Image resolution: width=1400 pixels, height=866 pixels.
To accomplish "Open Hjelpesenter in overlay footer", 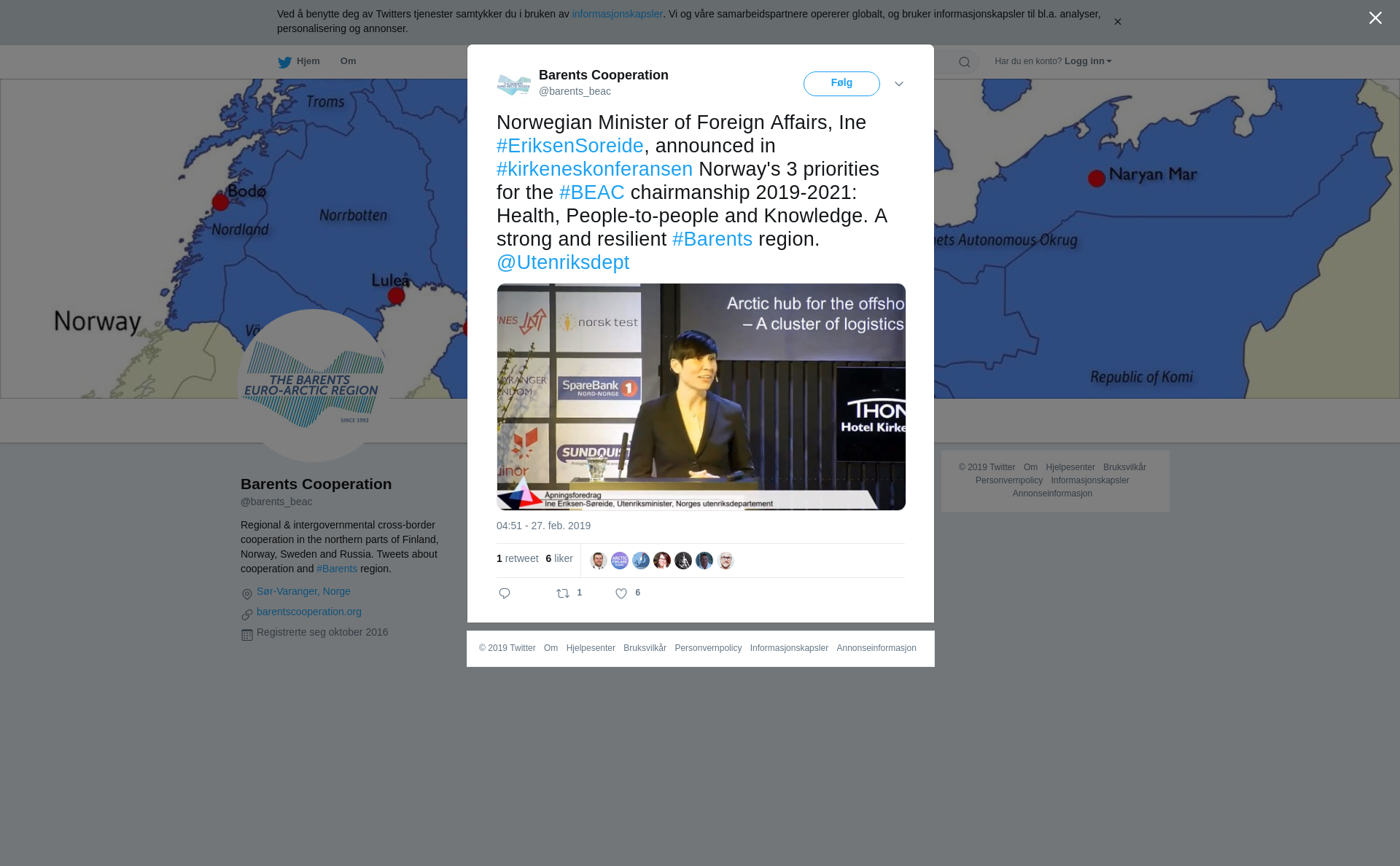I will [x=591, y=648].
